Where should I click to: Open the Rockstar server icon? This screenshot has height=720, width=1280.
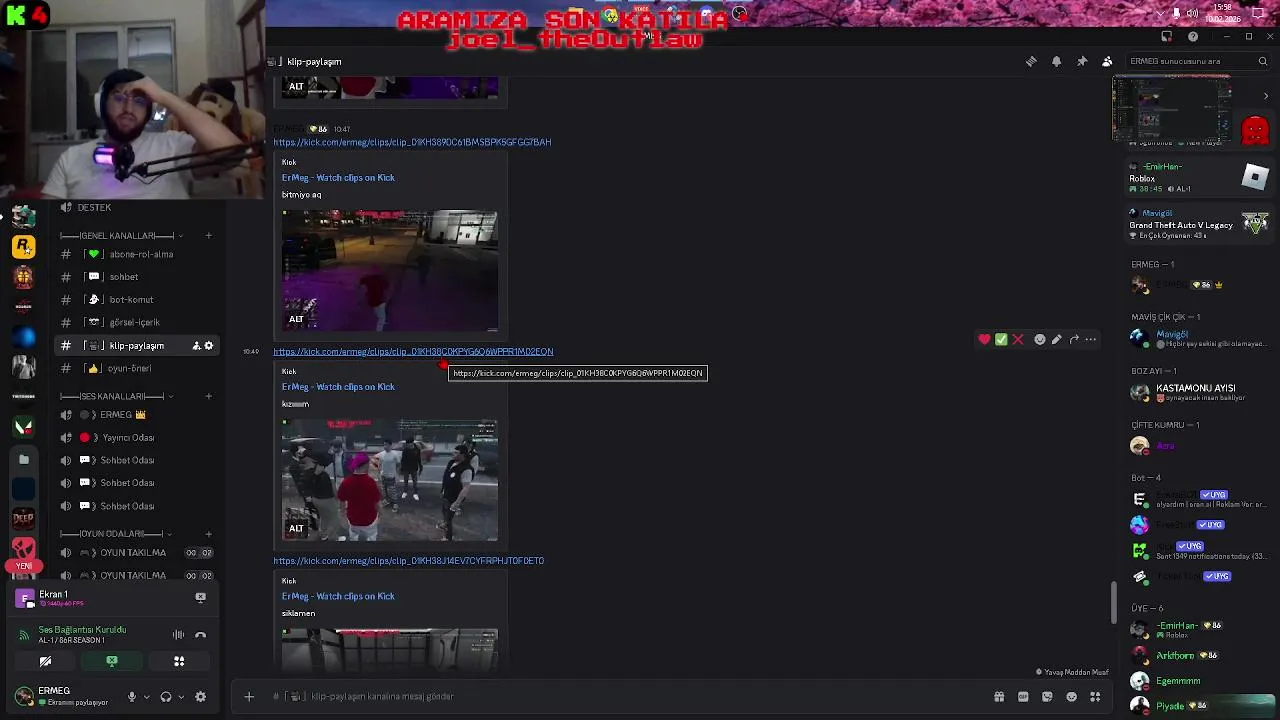tap(24, 246)
